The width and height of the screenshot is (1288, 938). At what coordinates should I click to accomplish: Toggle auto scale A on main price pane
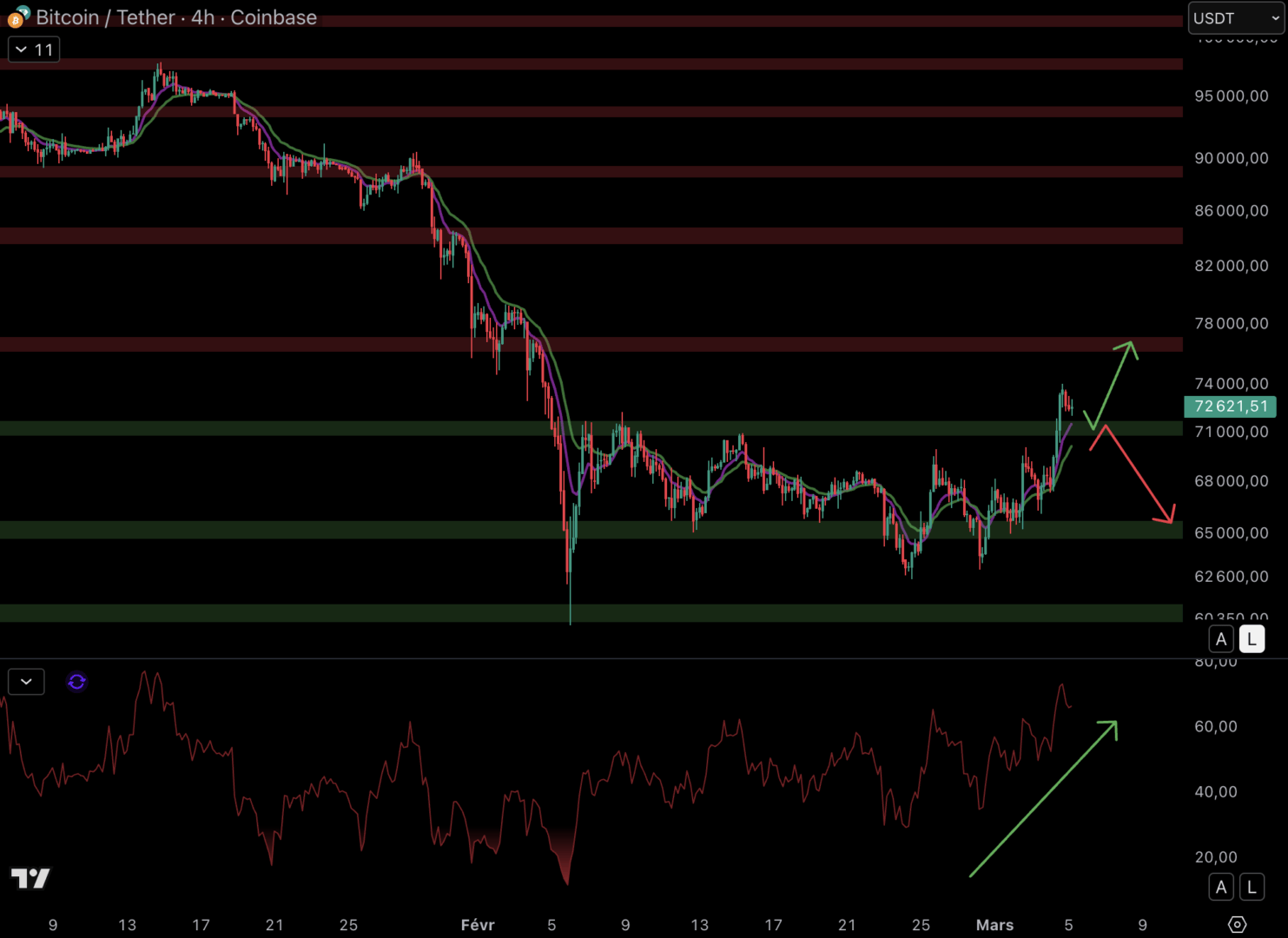pos(1221,639)
